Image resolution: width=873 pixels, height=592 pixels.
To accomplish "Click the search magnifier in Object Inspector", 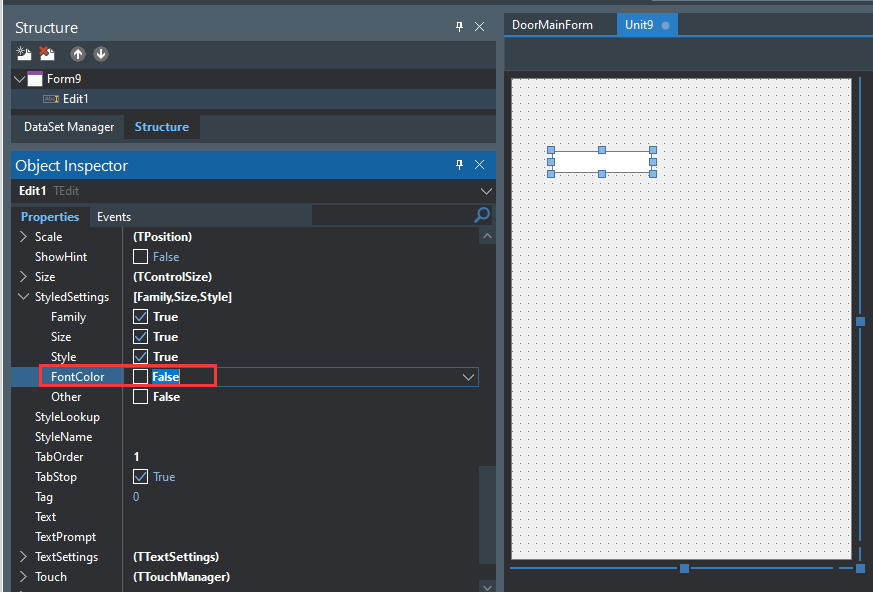I will [x=482, y=215].
